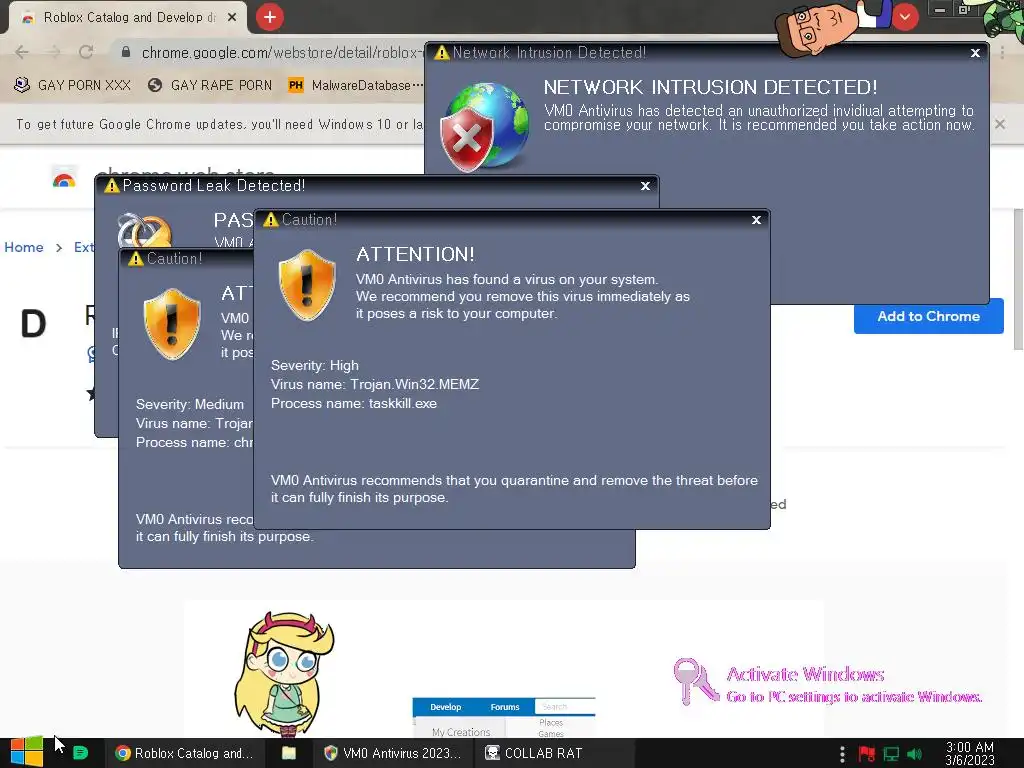Show hidden tray icons via three dots
This screenshot has width=1024, height=768.
[842, 754]
